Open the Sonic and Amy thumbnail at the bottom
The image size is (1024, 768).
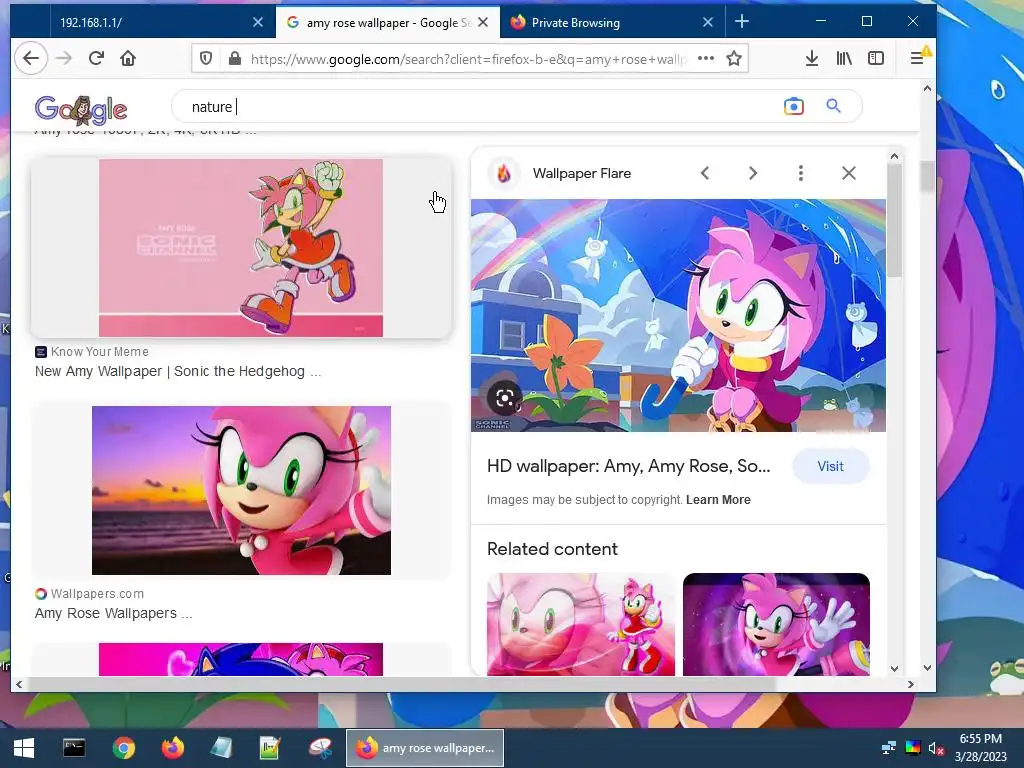click(x=241, y=660)
